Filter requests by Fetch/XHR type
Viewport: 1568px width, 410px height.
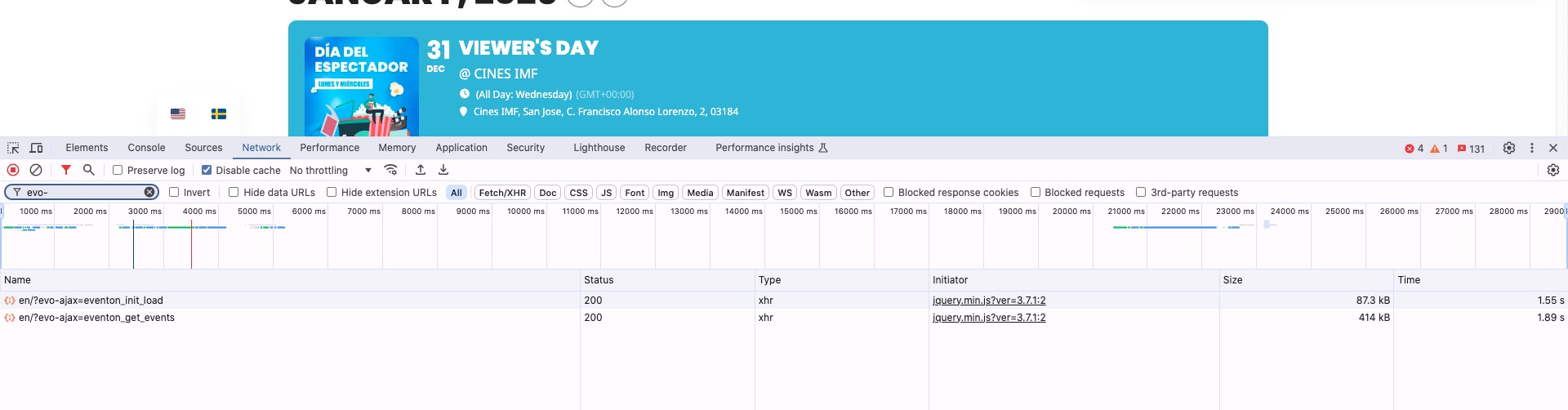502,193
